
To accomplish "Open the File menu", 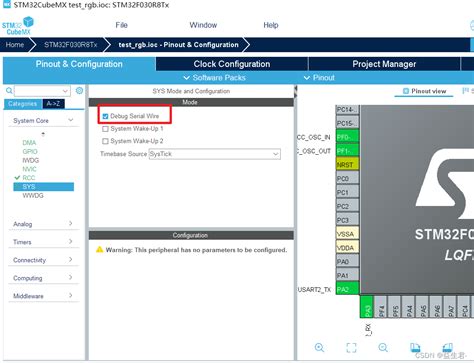I will 121,25.
